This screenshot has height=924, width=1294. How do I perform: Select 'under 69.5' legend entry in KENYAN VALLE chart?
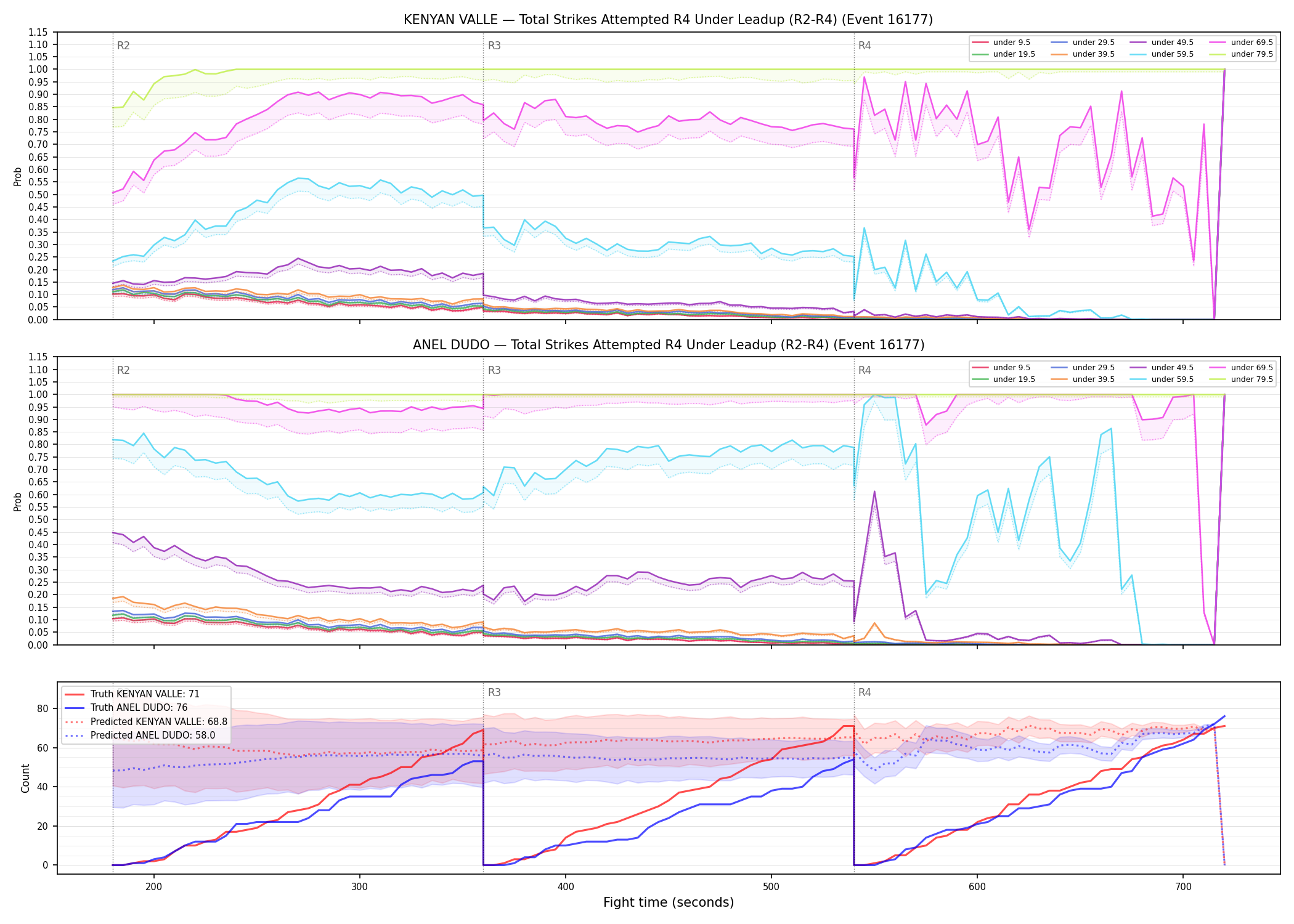tap(1241, 43)
